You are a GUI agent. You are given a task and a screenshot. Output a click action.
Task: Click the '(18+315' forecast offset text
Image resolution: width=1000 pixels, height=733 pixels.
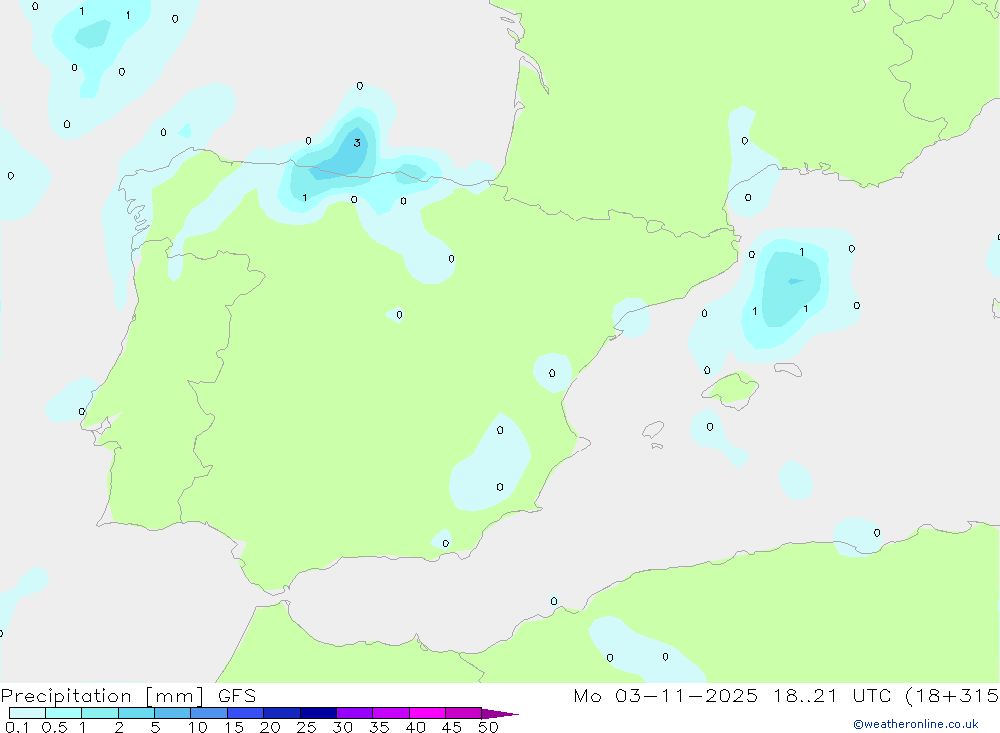click(952, 696)
